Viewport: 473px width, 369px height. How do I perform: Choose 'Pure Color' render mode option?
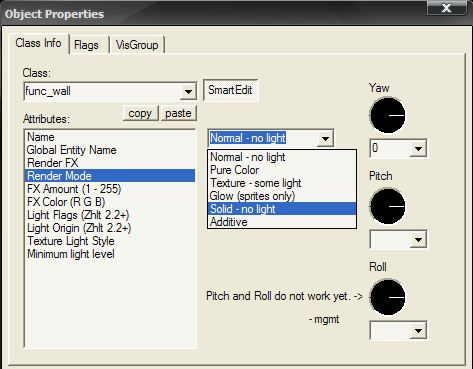click(282, 170)
